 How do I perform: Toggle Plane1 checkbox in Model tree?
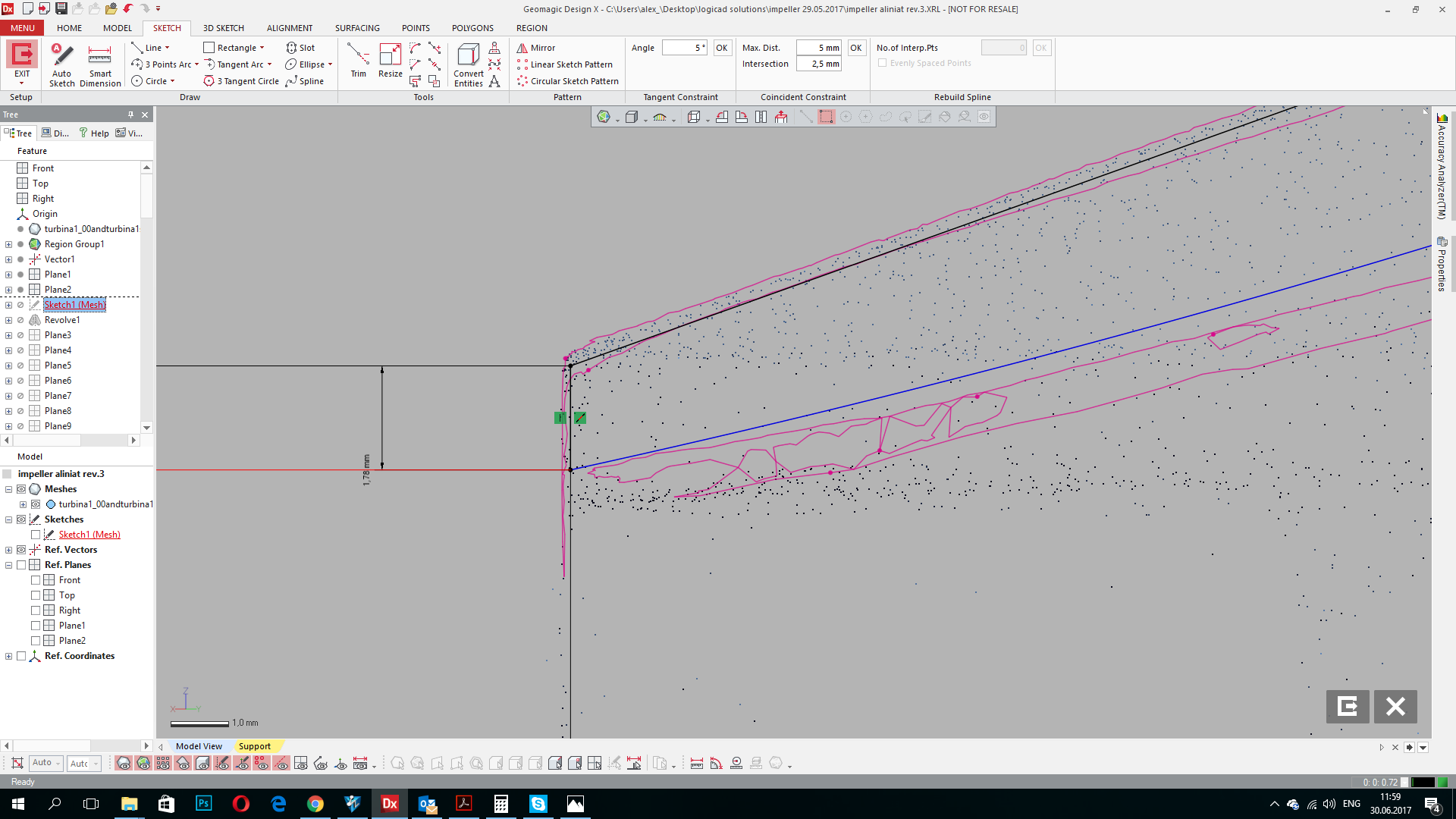pyautogui.click(x=36, y=626)
